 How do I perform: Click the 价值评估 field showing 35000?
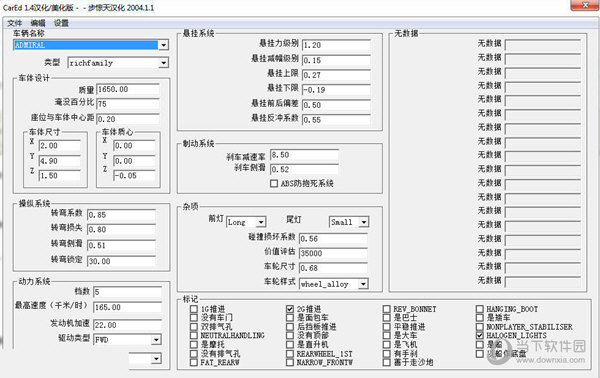333,253
